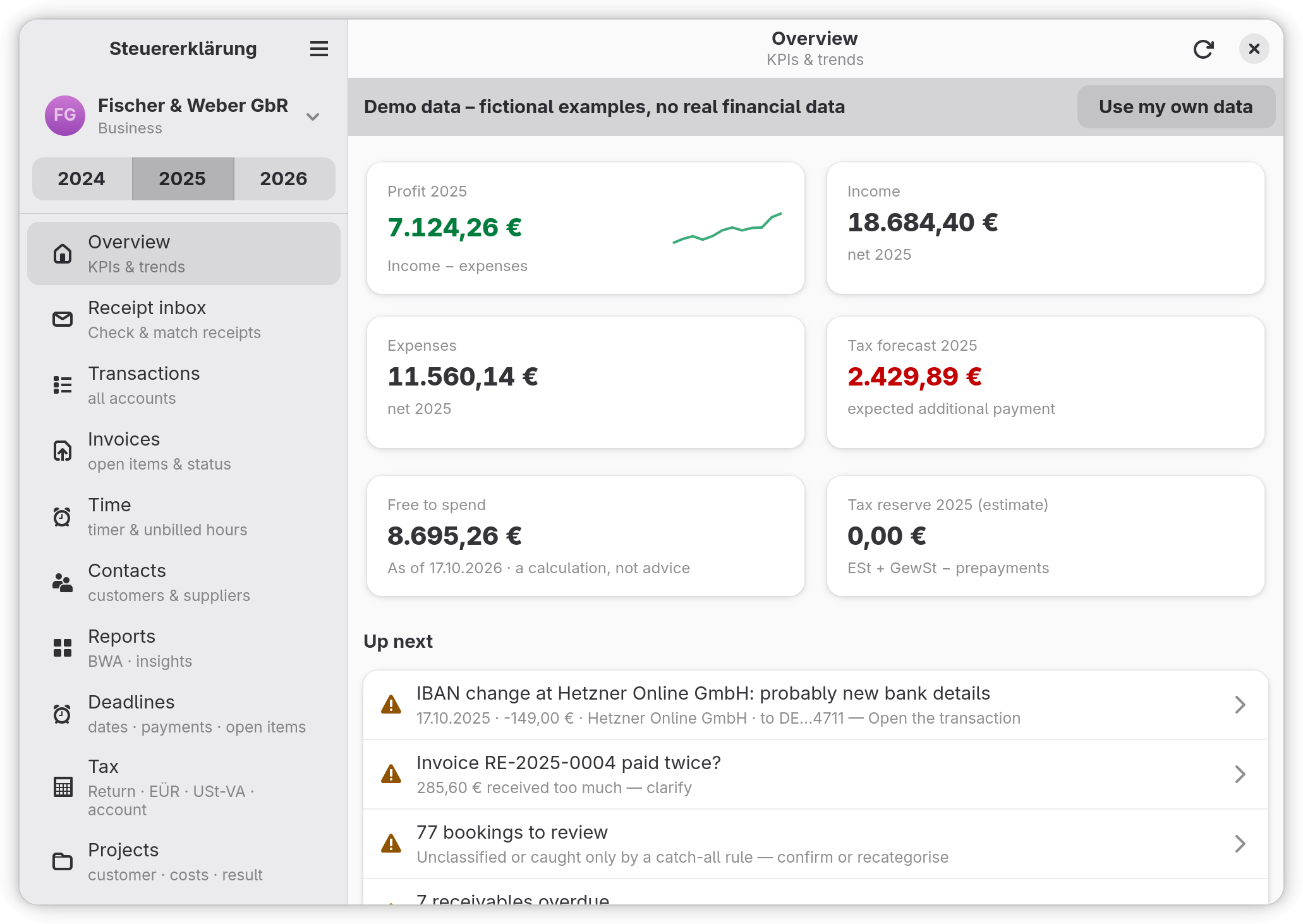Click the profit trend sparkline chart
The image size is (1303, 924).
click(x=727, y=228)
